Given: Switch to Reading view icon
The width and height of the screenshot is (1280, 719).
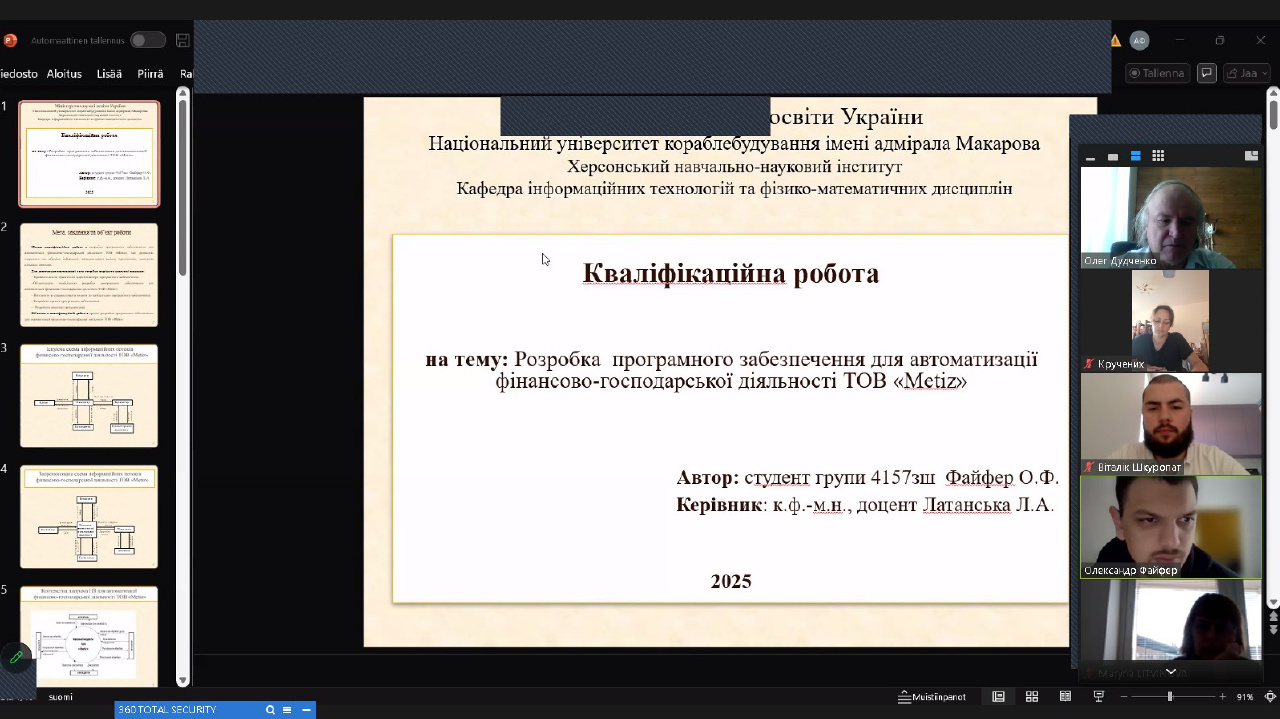Looking at the screenshot, I should [x=1065, y=696].
